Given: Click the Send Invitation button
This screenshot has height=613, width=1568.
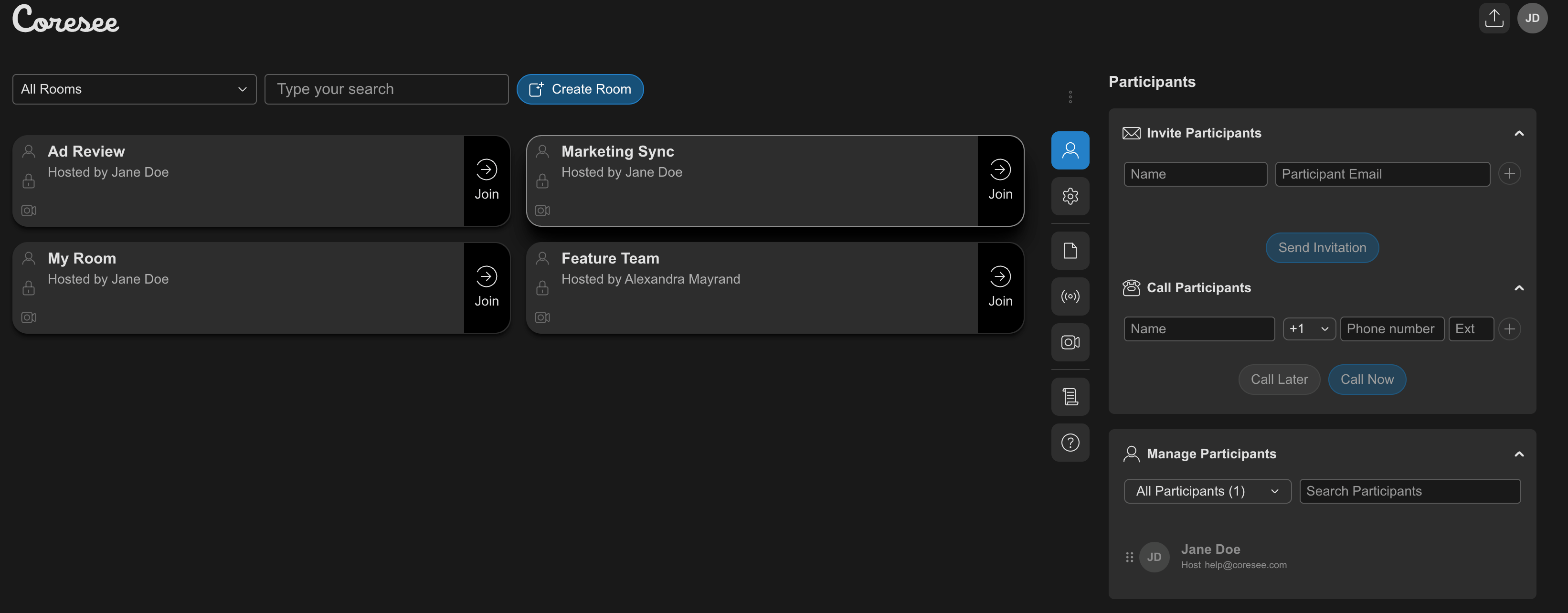Looking at the screenshot, I should tap(1322, 248).
